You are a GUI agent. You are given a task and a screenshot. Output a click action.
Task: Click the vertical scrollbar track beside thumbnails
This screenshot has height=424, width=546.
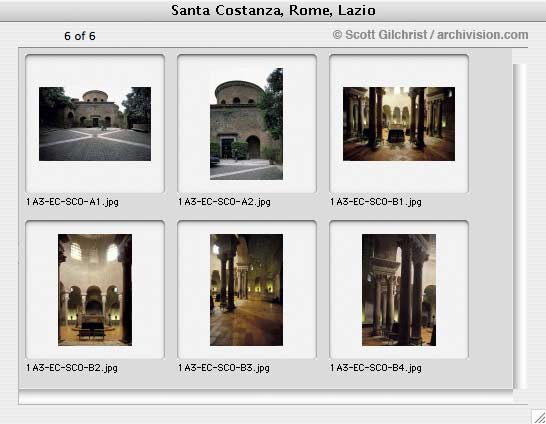click(x=519, y=226)
